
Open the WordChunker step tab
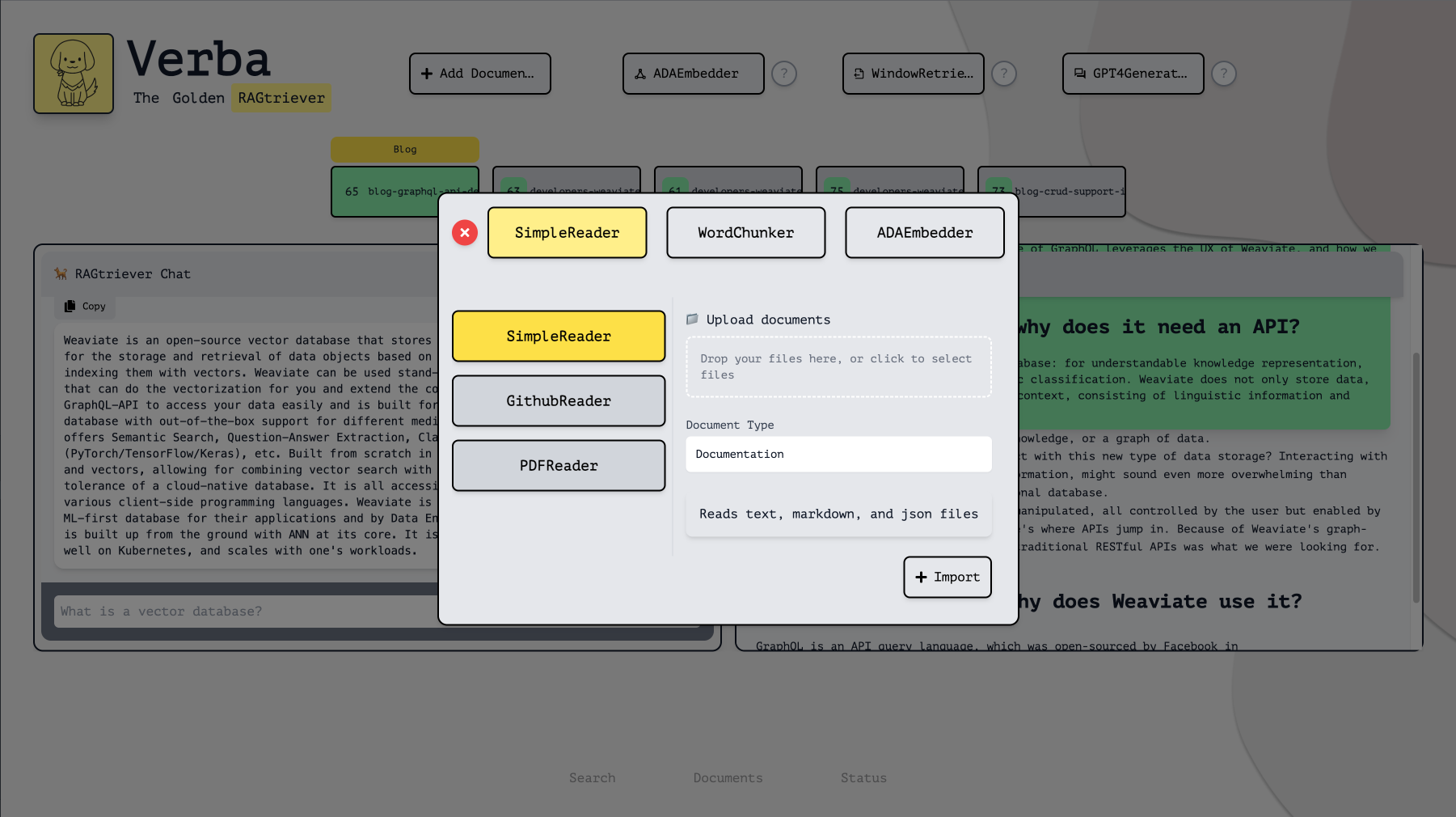(745, 233)
